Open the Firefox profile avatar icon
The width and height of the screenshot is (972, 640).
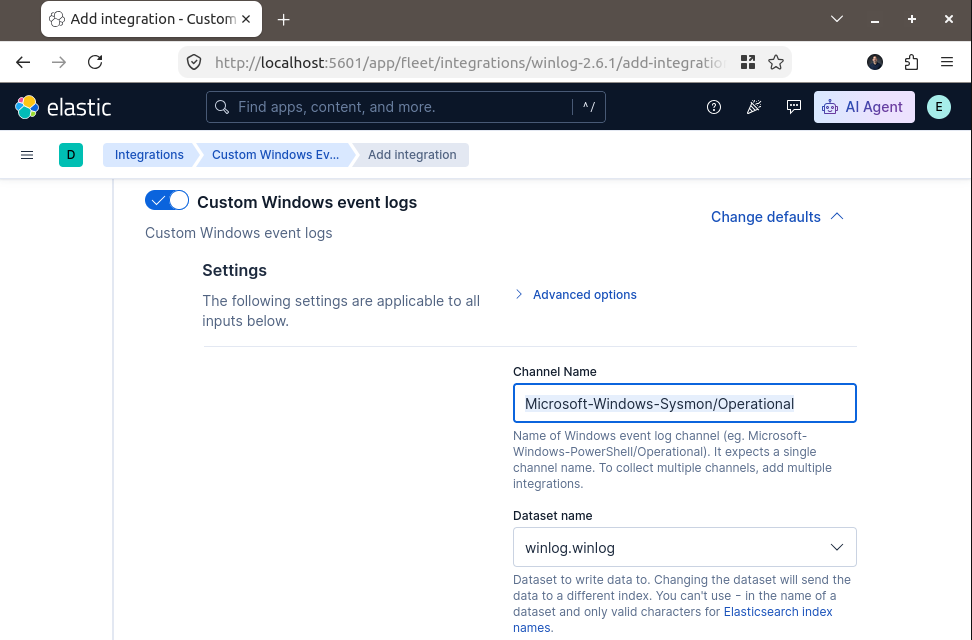point(875,62)
